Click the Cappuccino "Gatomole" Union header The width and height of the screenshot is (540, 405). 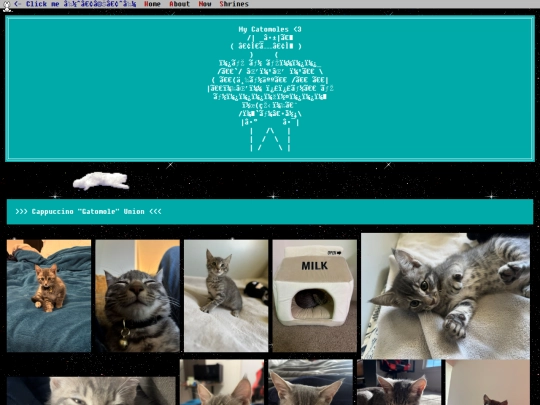click(x=270, y=211)
